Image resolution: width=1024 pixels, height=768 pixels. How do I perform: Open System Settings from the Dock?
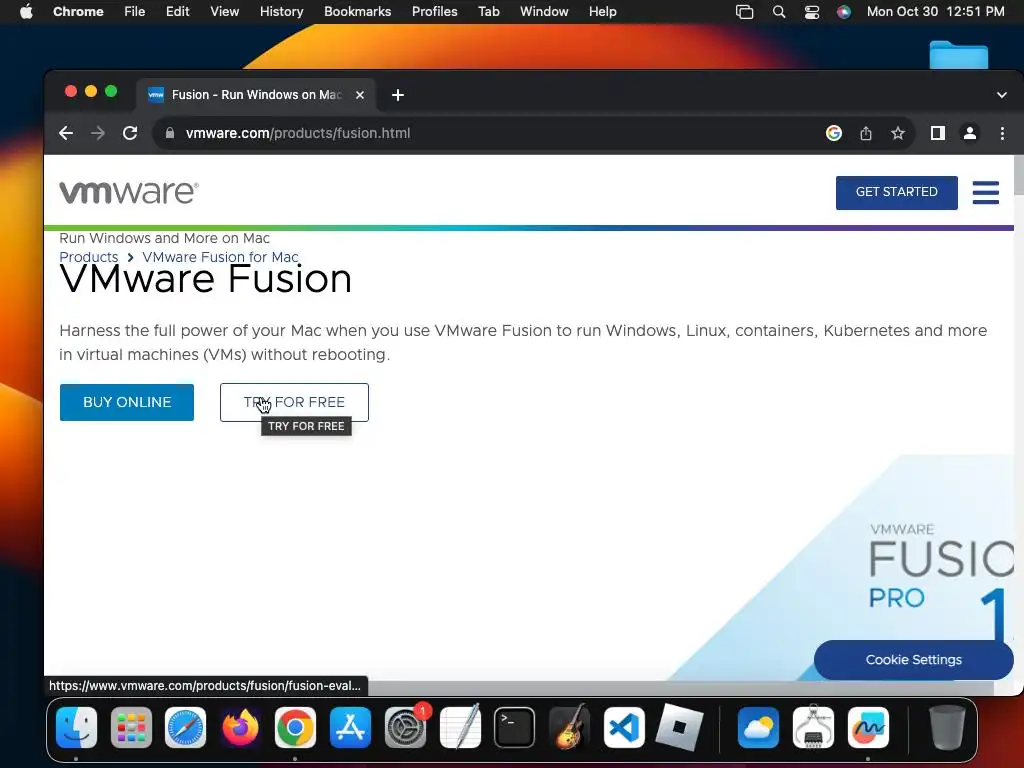click(406, 727)
